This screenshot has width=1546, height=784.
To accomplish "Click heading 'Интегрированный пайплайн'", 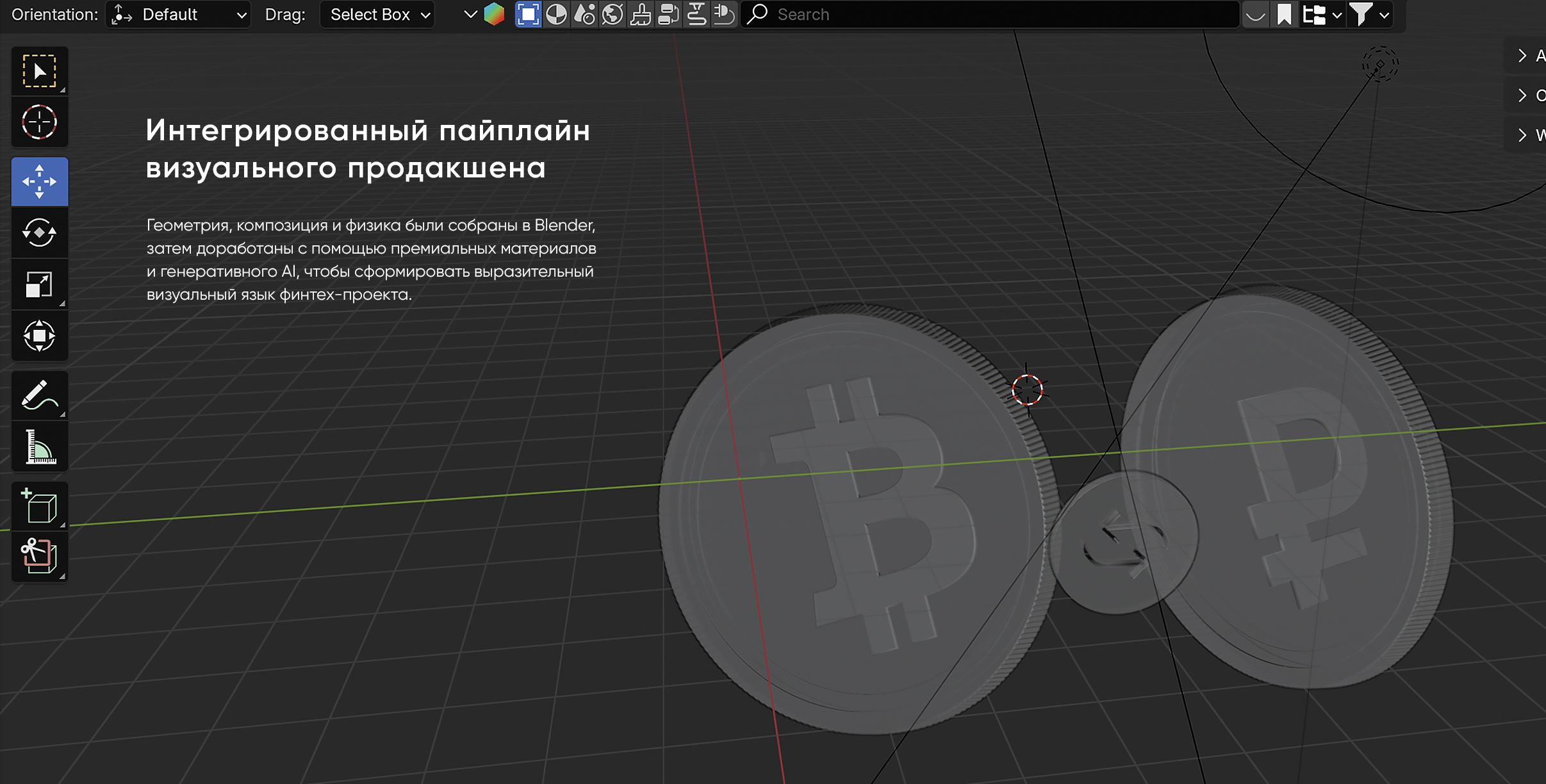I will (368, 131).
